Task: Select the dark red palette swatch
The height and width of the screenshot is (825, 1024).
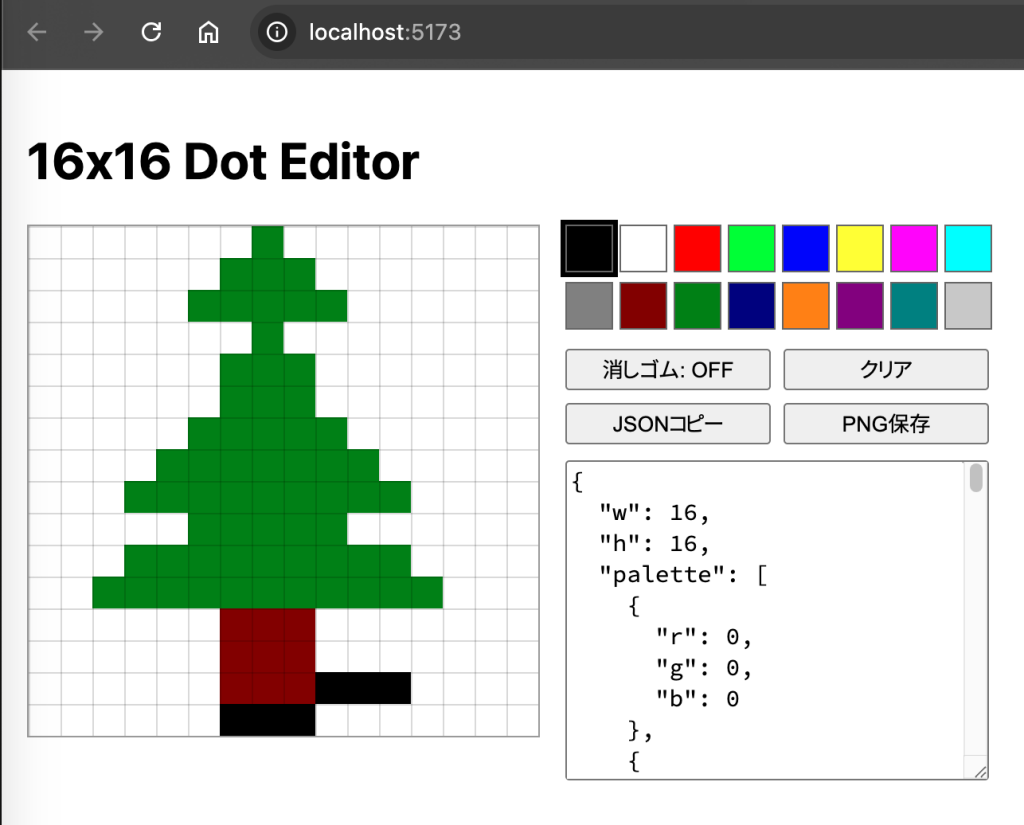Action: [x=643, y=305]
